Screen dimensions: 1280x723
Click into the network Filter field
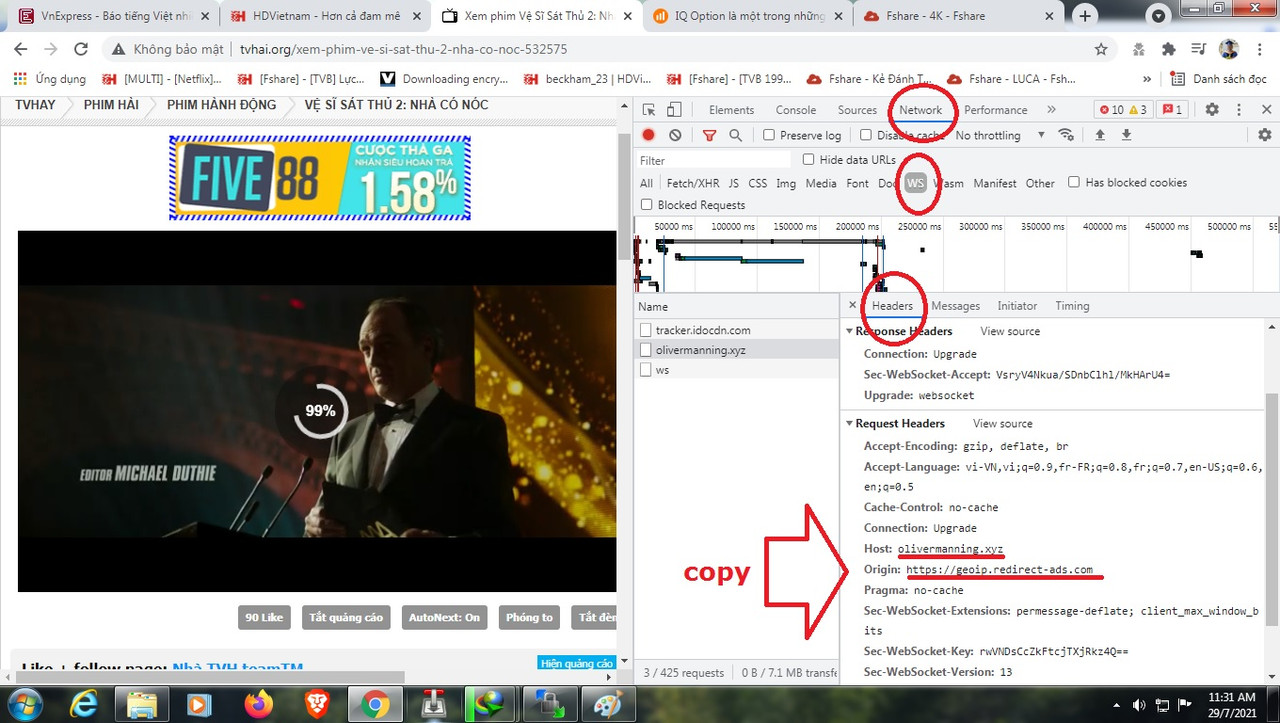click(715, 160)
